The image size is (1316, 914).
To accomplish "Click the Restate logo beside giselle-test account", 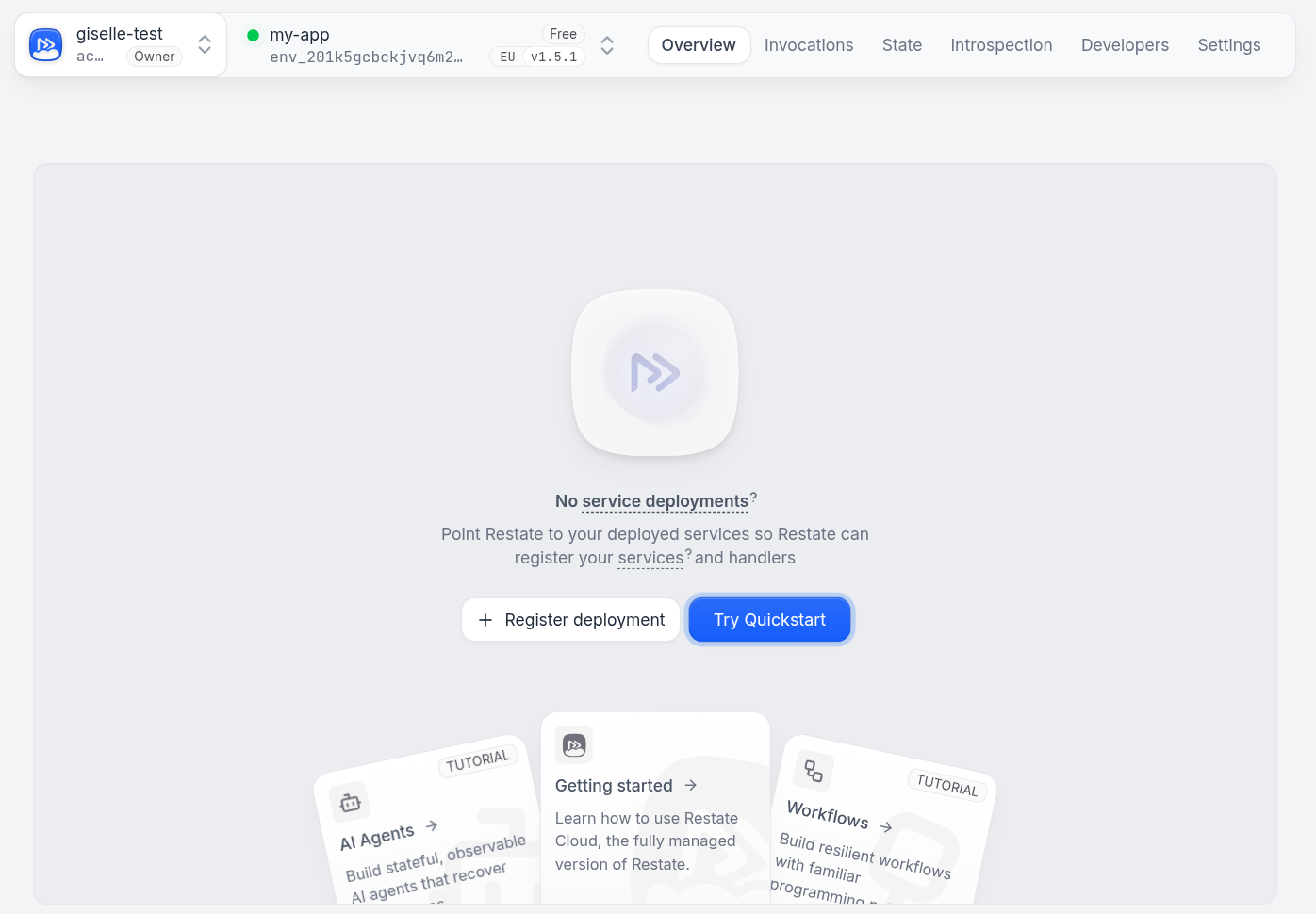I will [x=45, y=44].
